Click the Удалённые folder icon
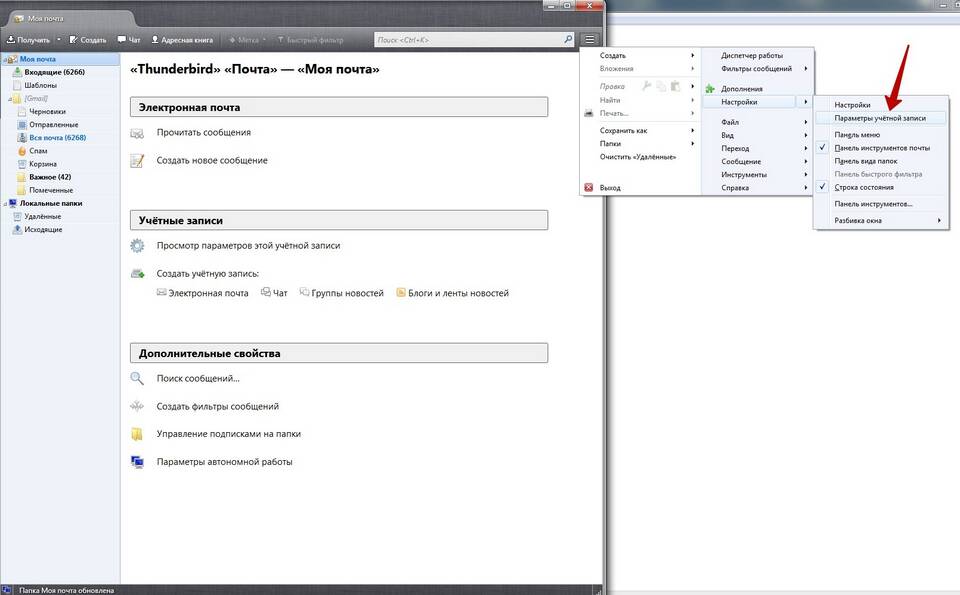The height and width of the screenshot is (595, 960). [x=18, y=216]
